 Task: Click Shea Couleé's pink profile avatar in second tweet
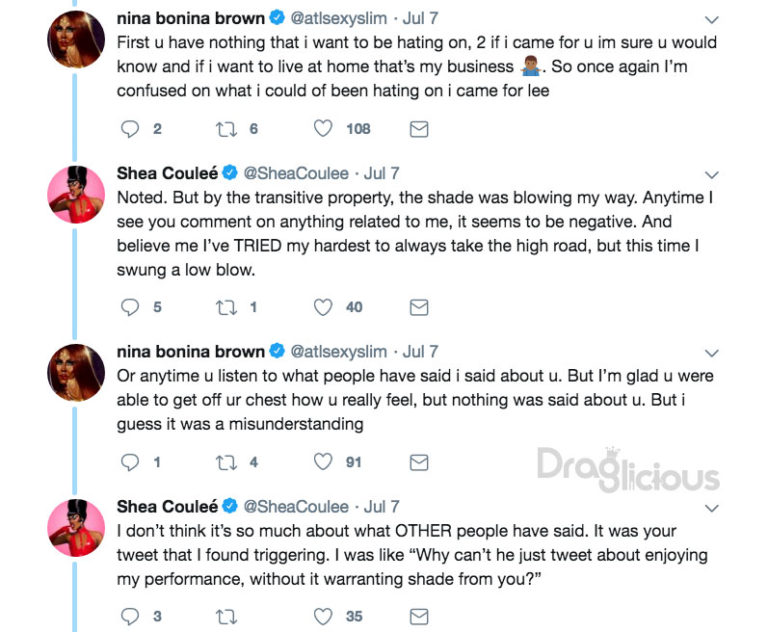click(x=76, y=194)
